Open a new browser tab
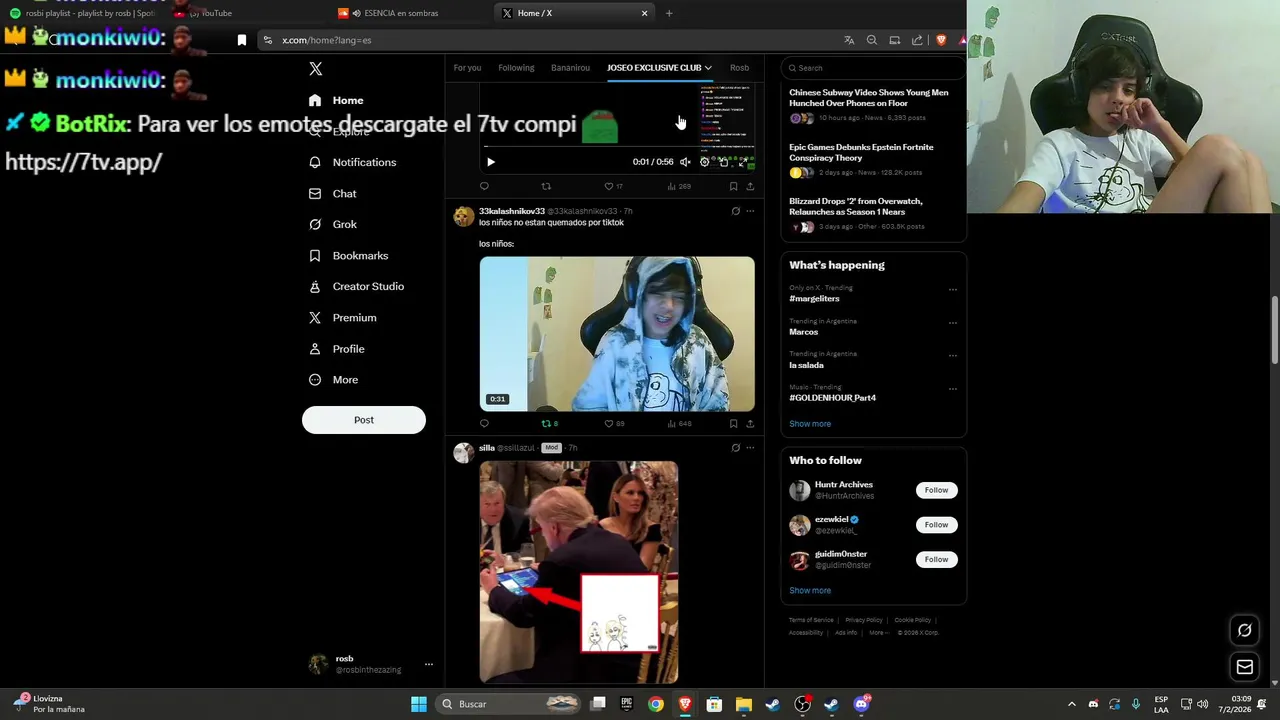 click(x=669, y=13)
